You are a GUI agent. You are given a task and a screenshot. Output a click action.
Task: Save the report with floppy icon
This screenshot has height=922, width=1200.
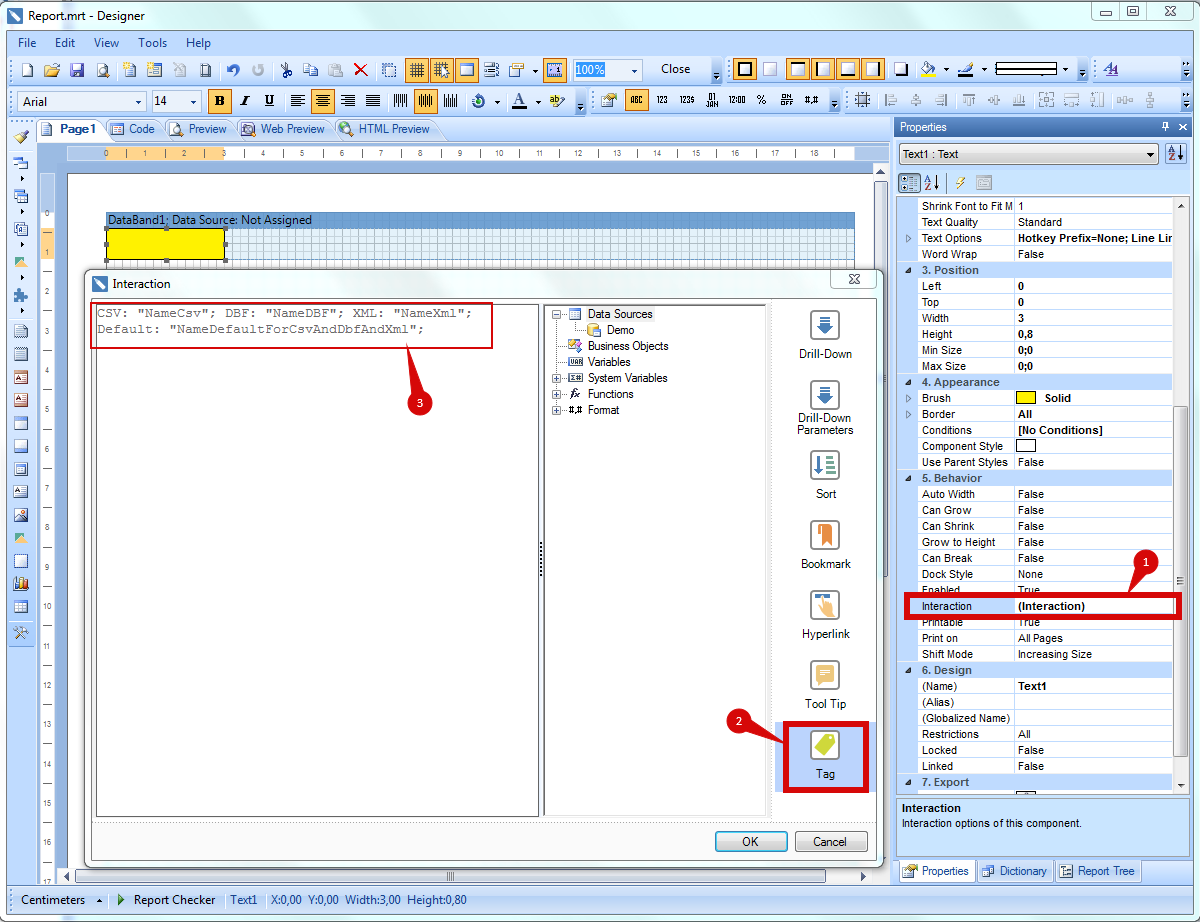76,70
